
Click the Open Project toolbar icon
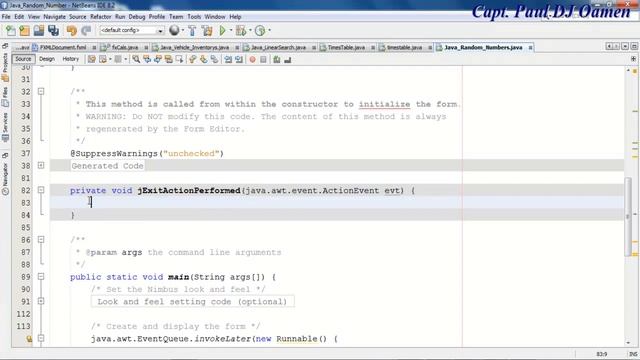coord(39,31)
